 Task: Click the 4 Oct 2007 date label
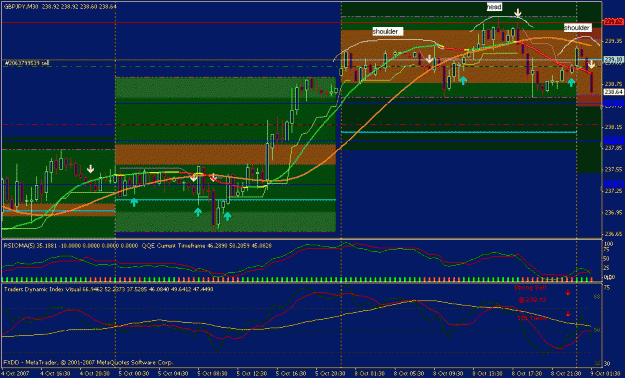pyautogui.click(x=15, y=374)
